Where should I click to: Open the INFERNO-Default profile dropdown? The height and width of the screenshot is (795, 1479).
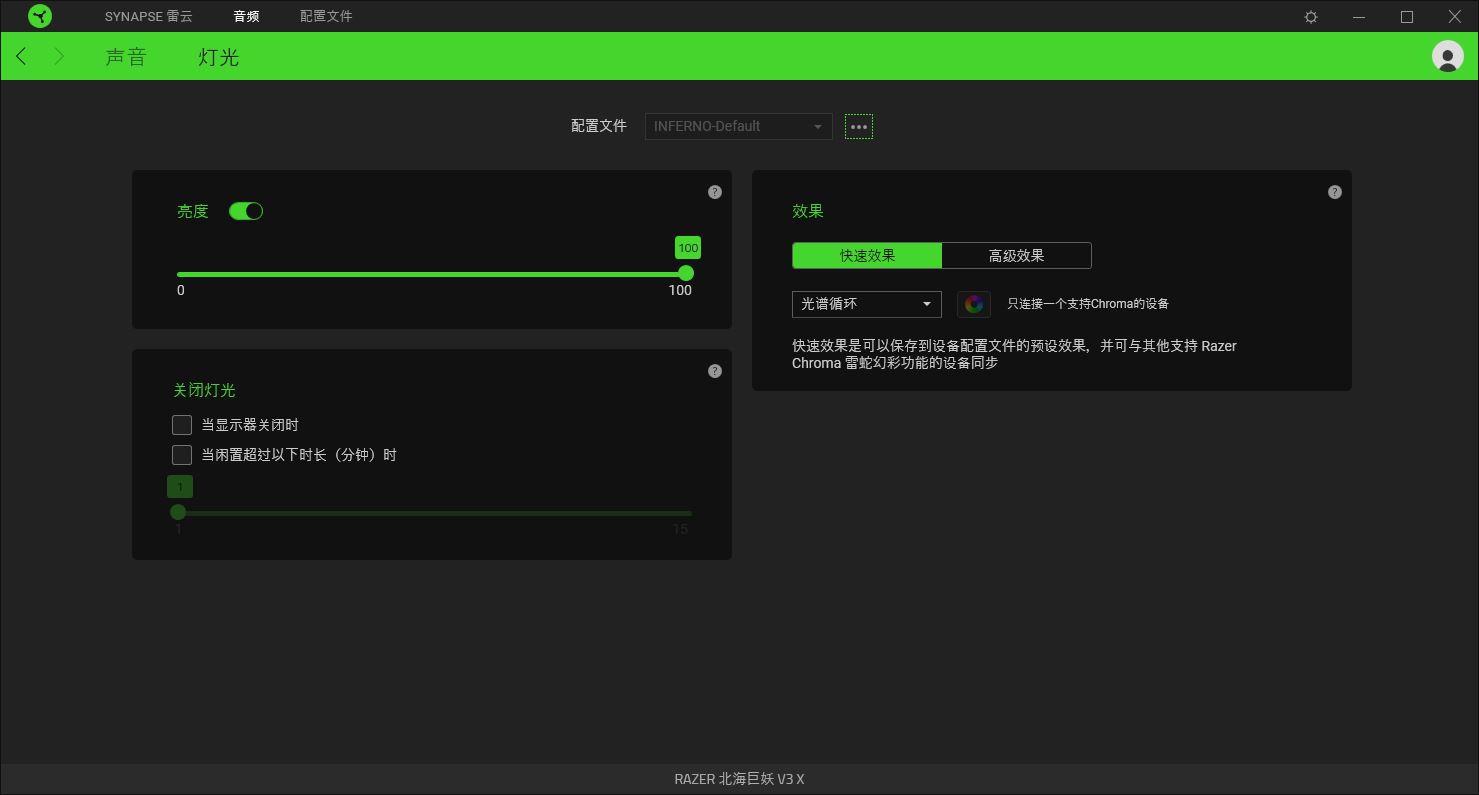point(738,126)
